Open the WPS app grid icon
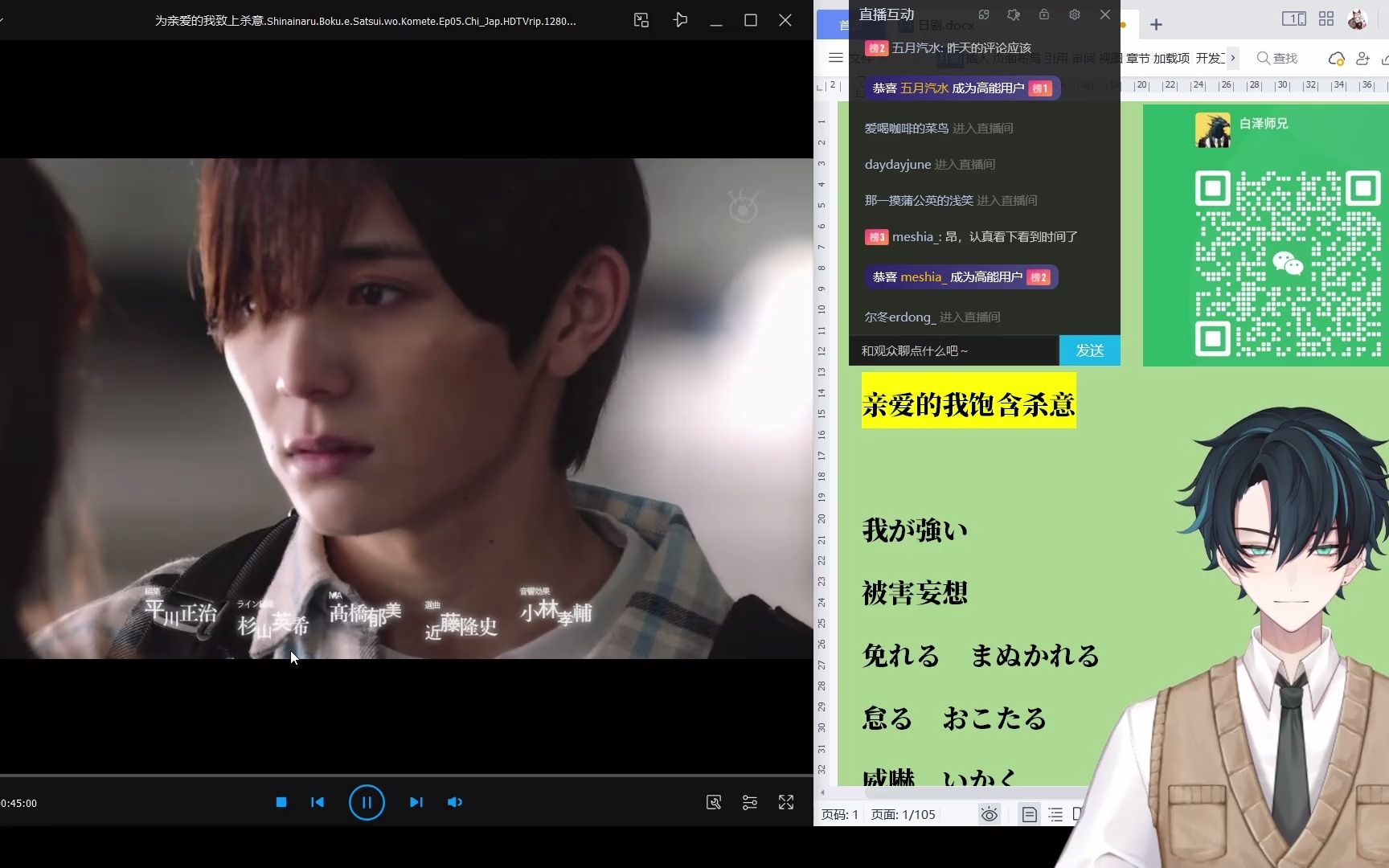The image size is (1389, 868). click(1326, 18)
